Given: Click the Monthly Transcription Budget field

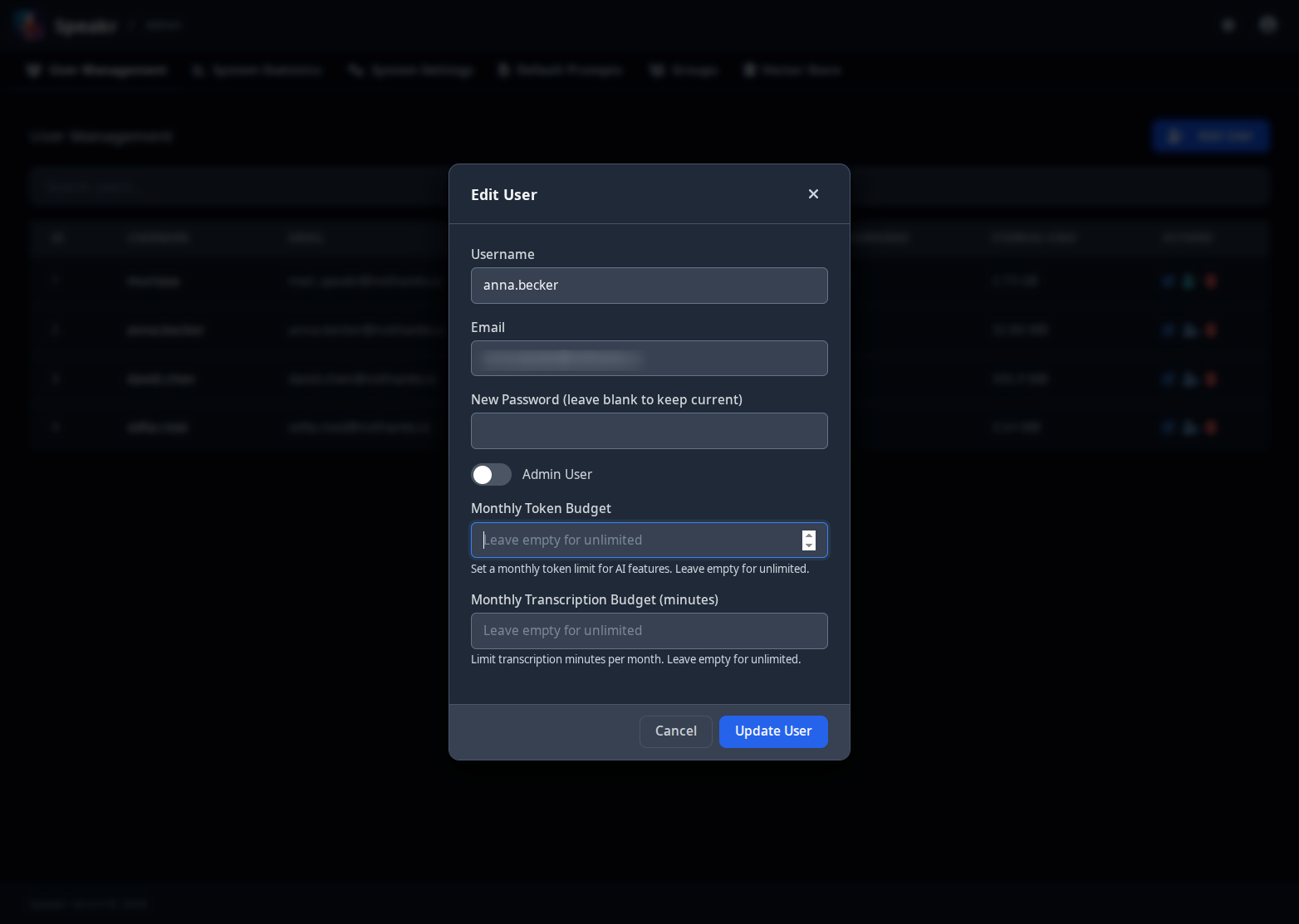Looking at the screenshot, I should [x=649, y=631].
